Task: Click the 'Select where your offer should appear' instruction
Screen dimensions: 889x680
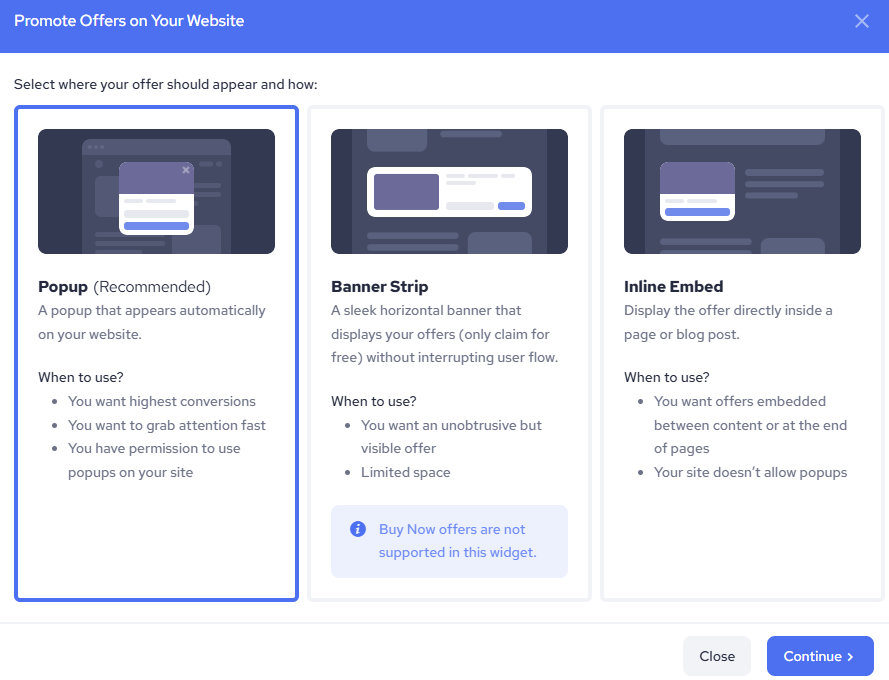Action: pyautogui.click(x=166, y=85)
